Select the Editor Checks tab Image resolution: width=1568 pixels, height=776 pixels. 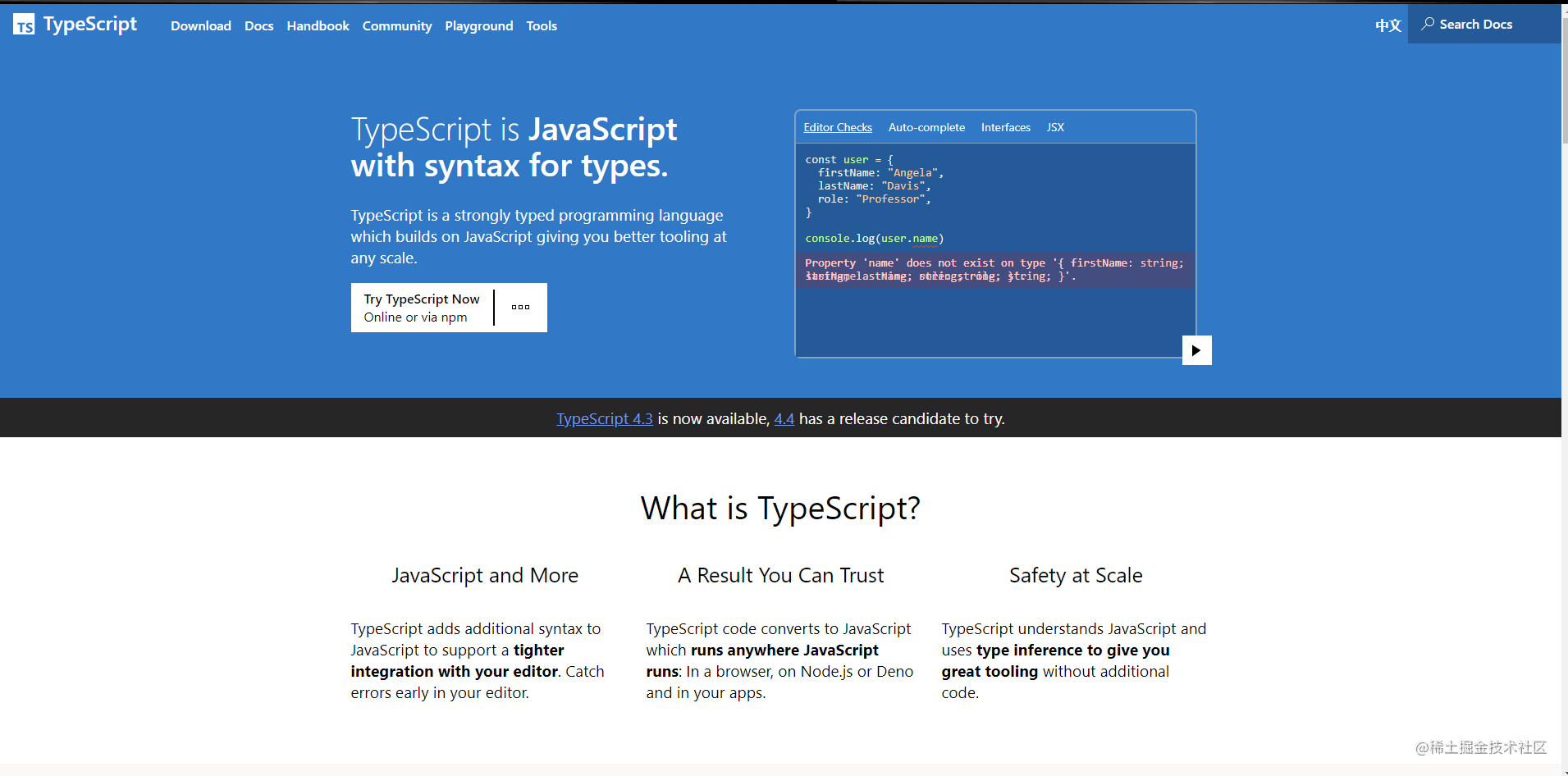click(x=838, y=127)
